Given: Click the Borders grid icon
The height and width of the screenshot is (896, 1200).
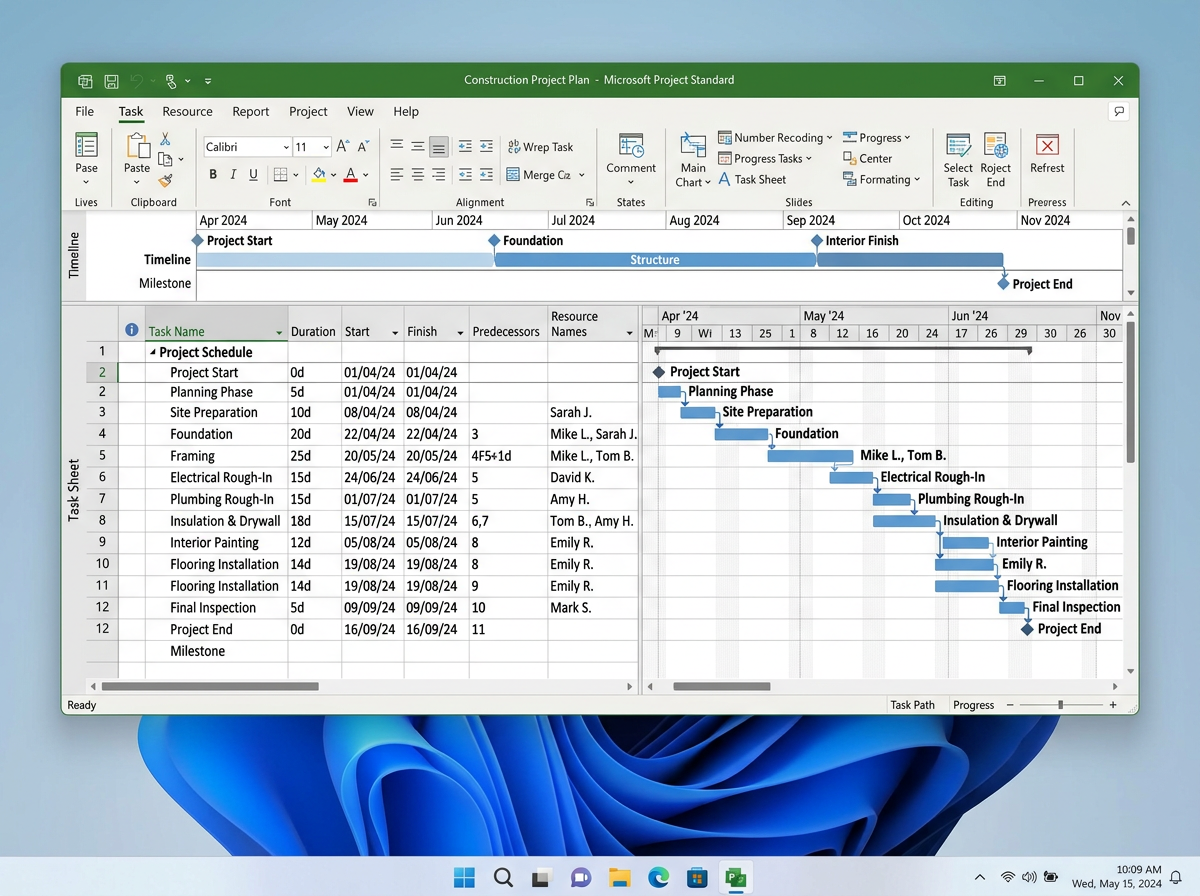Looking at the screenshot, I should click(x=280, y=175).
